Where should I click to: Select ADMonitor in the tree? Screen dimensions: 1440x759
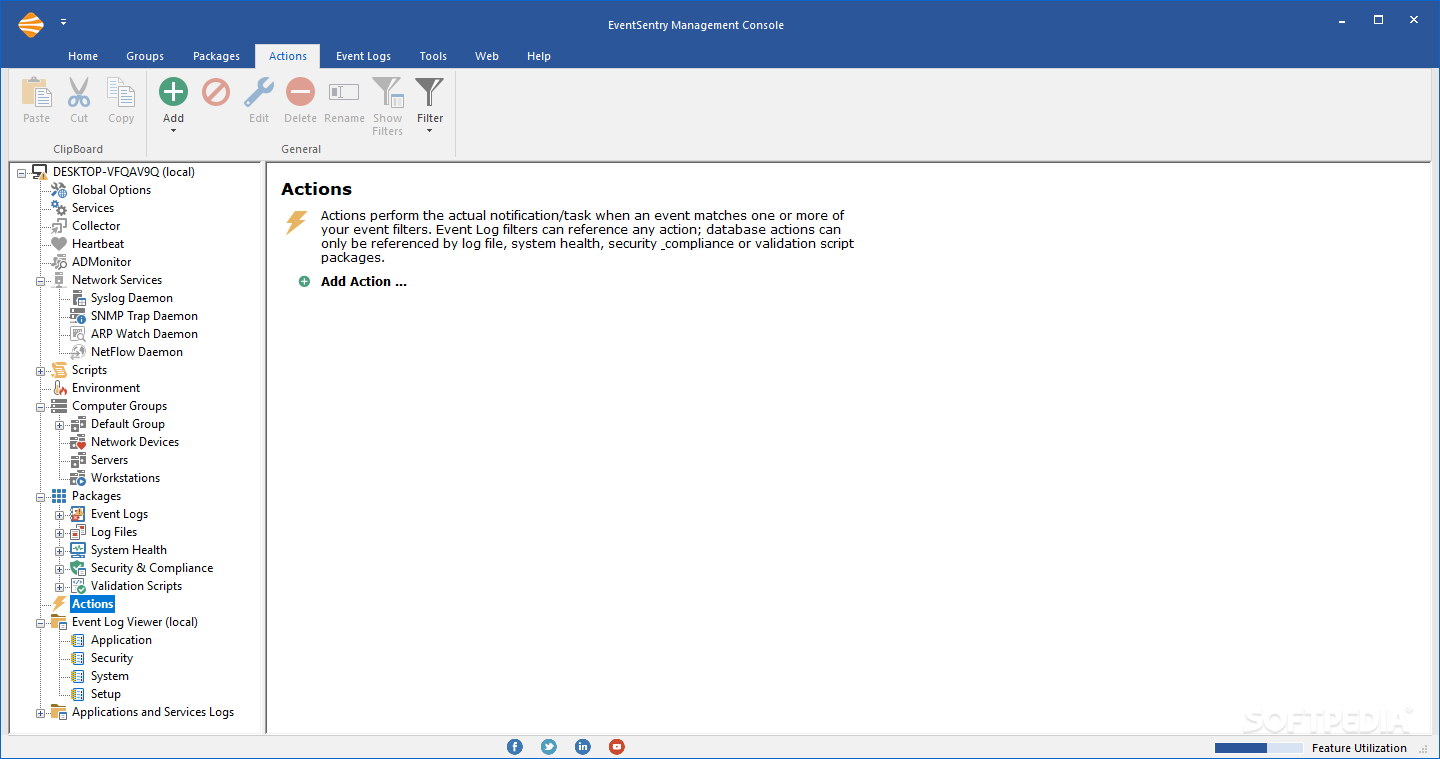tap(101, 262)
